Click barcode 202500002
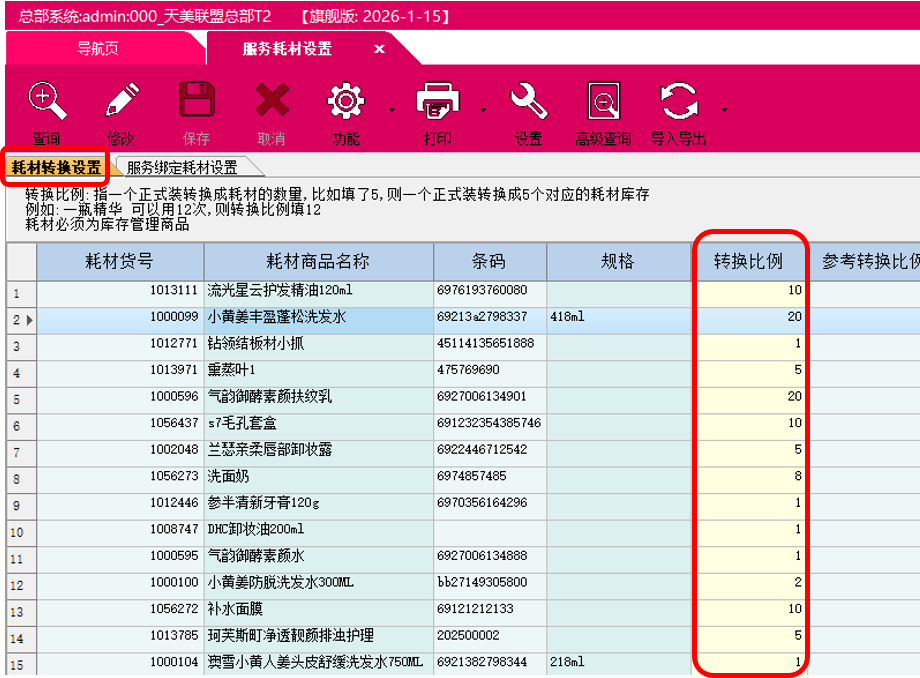Image resolution: width=920 pixels, height=678 pixels. 468,635
